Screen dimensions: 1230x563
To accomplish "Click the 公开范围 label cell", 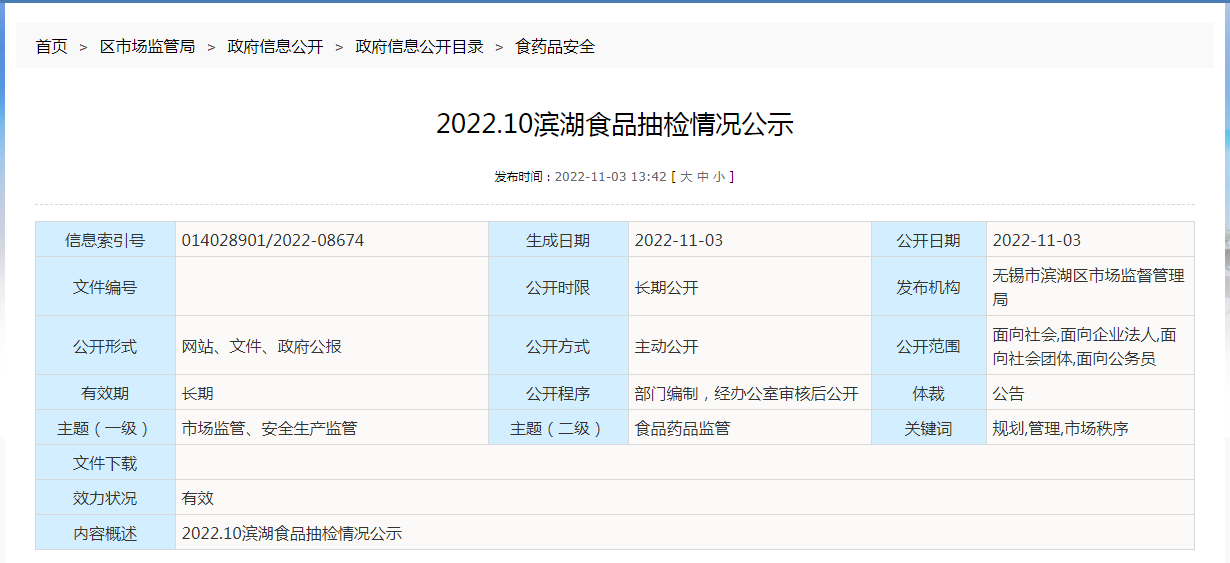I will coord(929,346).
